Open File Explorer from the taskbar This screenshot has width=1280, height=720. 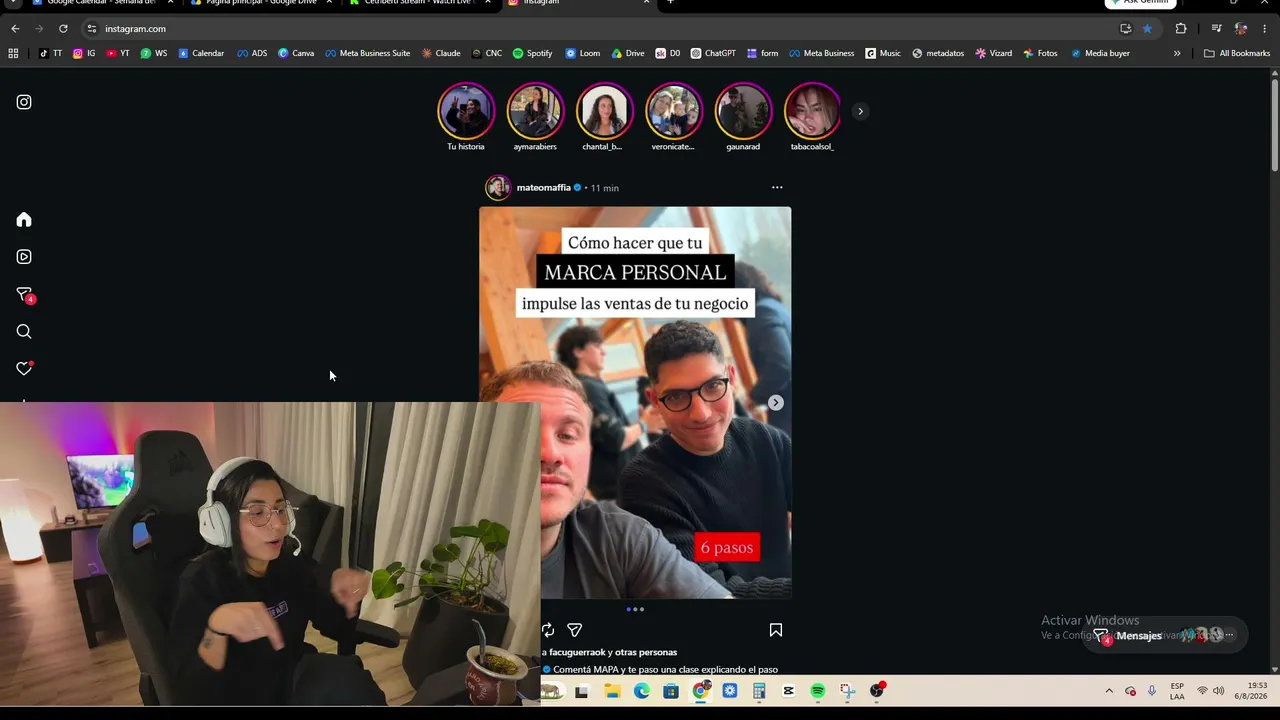(x=612, y=691)
